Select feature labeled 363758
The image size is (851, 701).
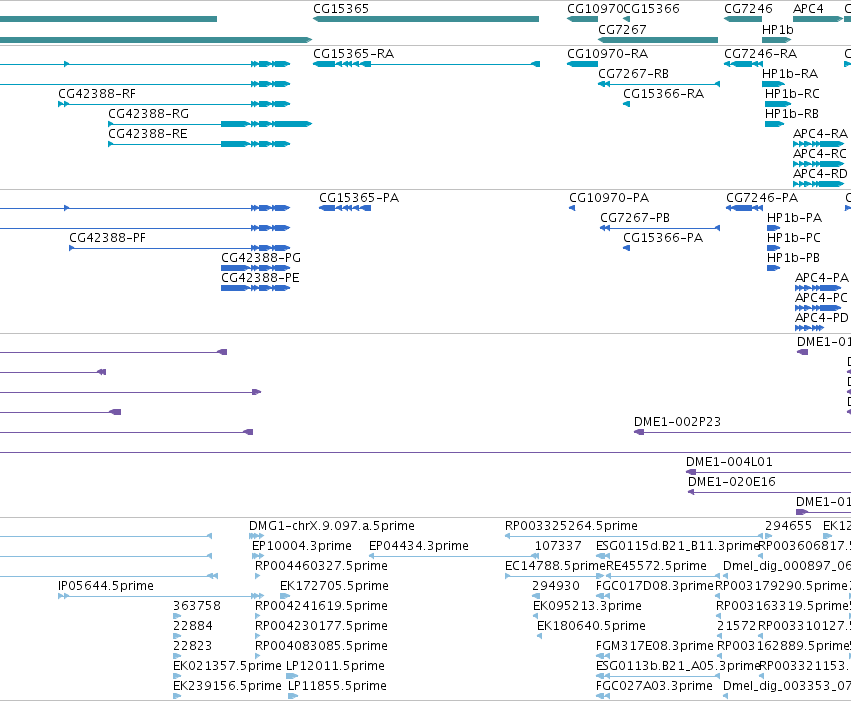[196, 606]
